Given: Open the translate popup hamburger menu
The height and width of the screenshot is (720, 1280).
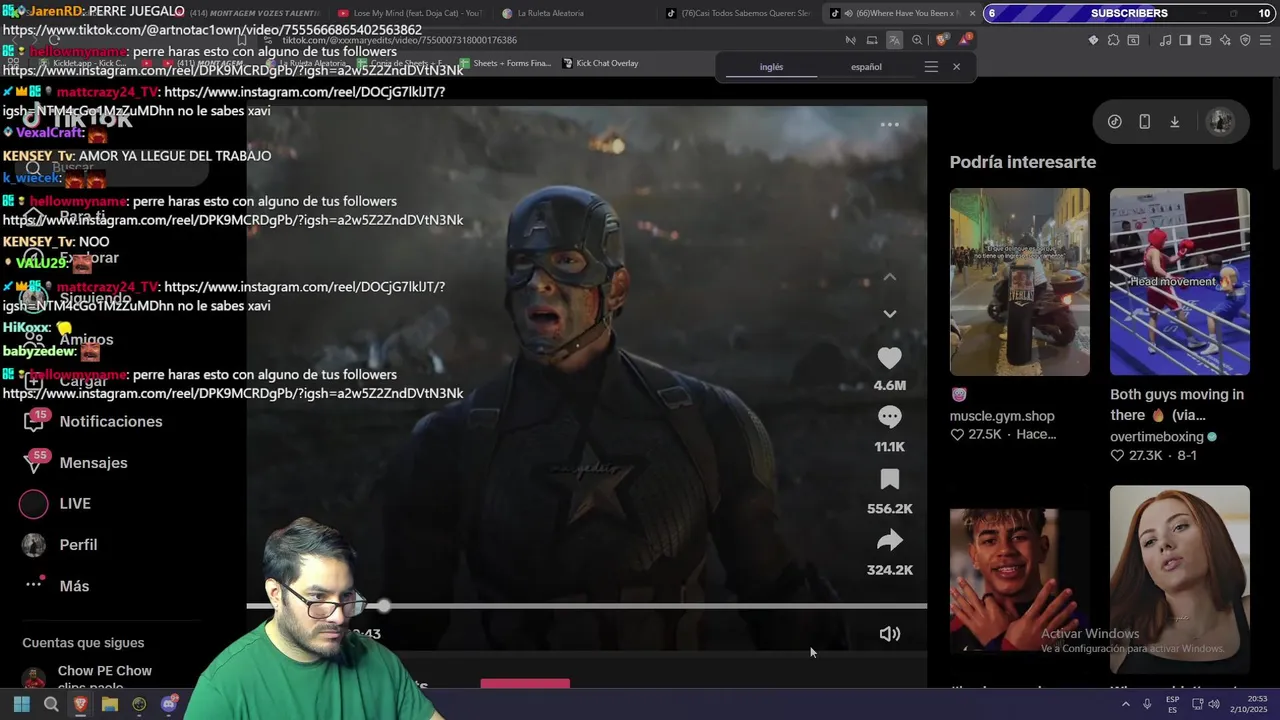Looking at the screenshot, I should 931,67.
